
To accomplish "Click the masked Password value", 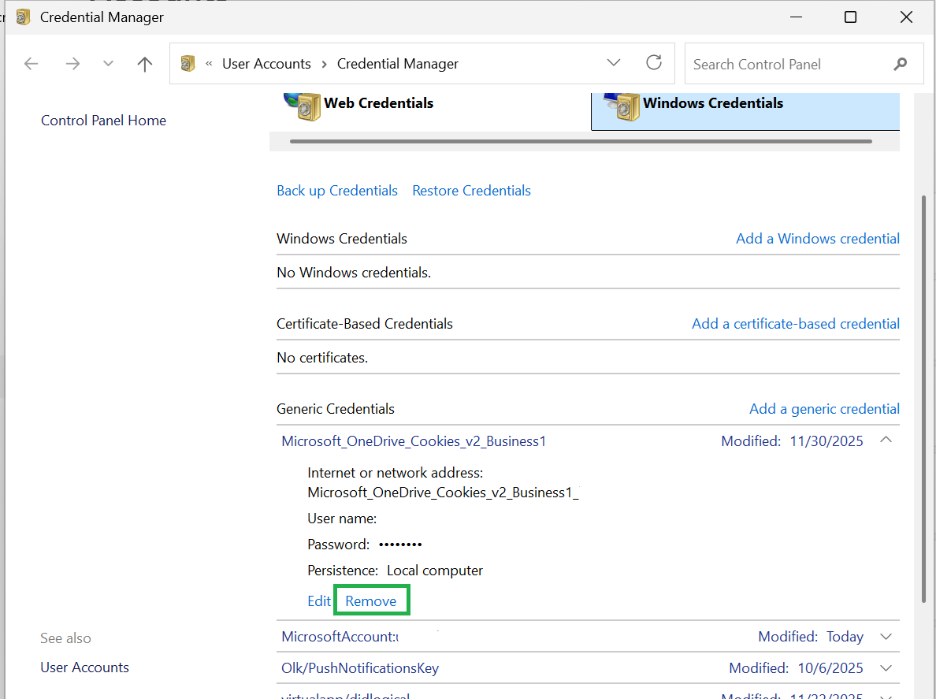I will click(401, 544).
